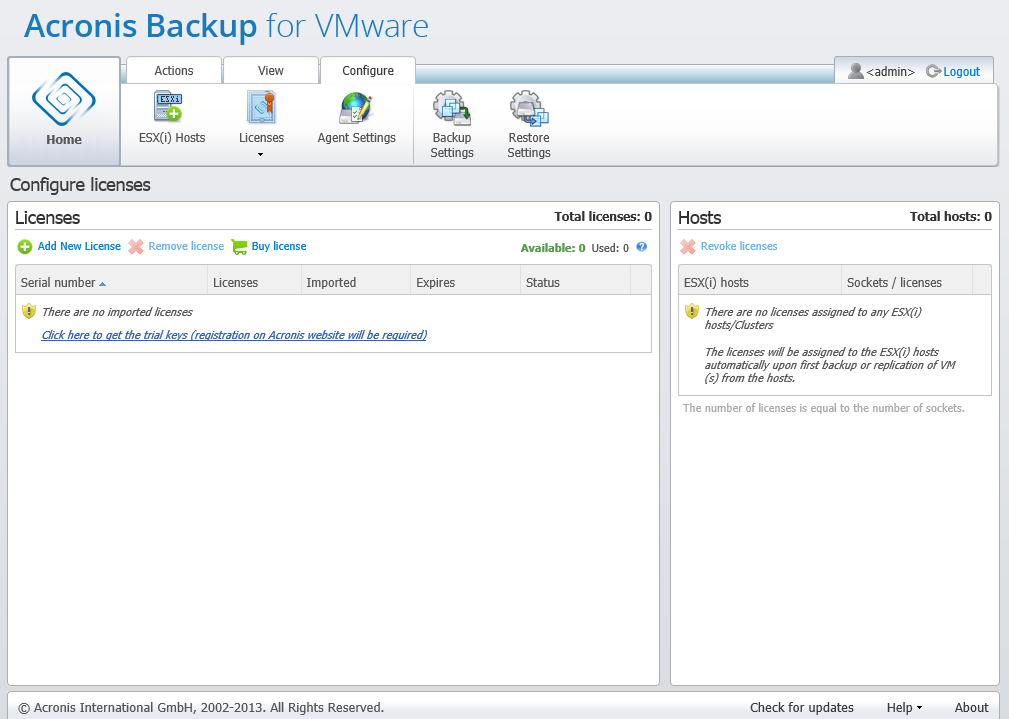Click the 'Configure licenses' heading
This screenshot has height=719, width=1009.
click(80, 185)
